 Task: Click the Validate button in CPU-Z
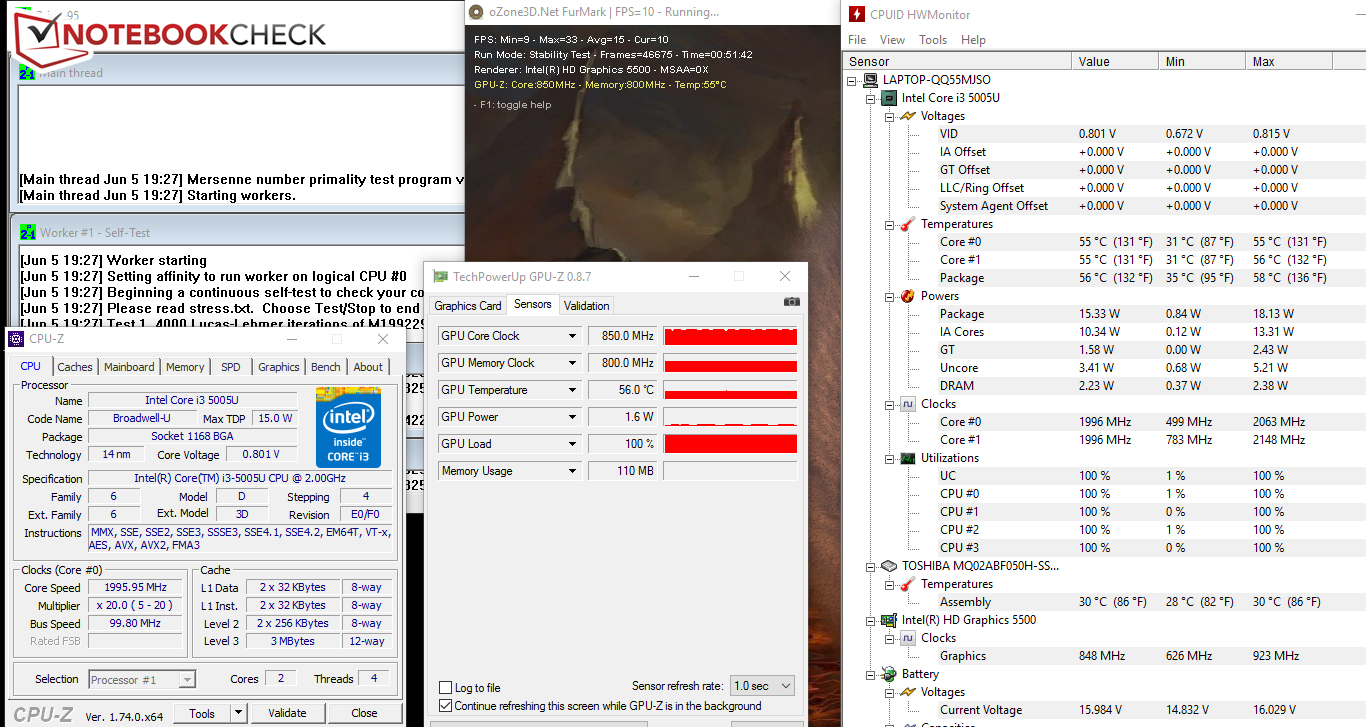click(x=287, y=713)
